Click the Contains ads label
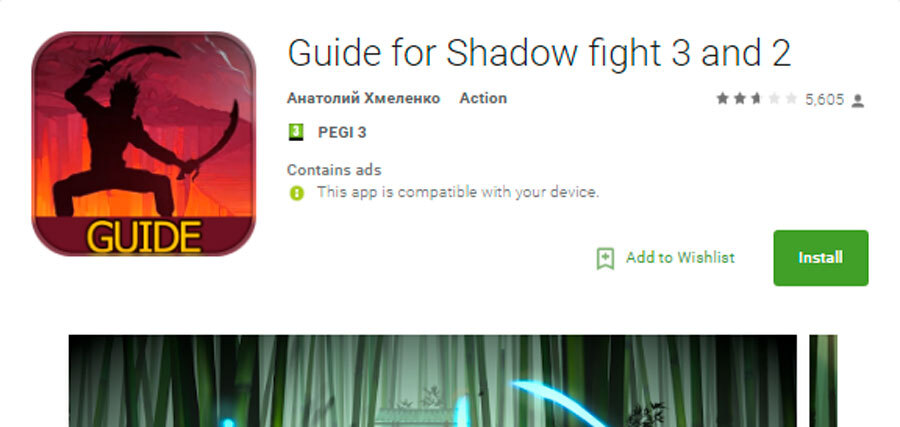900x427 pixels. [x=334, y=170]
